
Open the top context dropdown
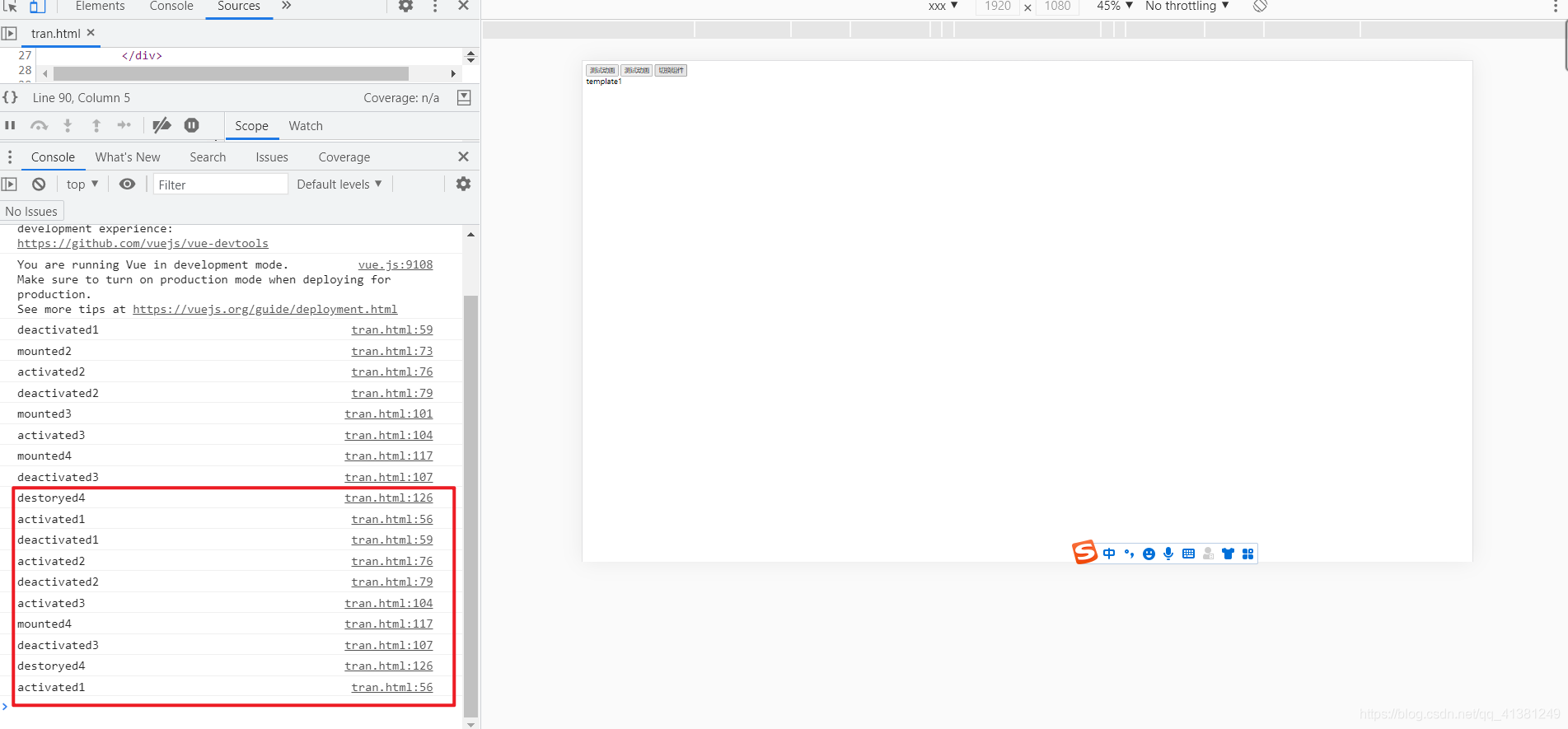click(x=82, y=185)
